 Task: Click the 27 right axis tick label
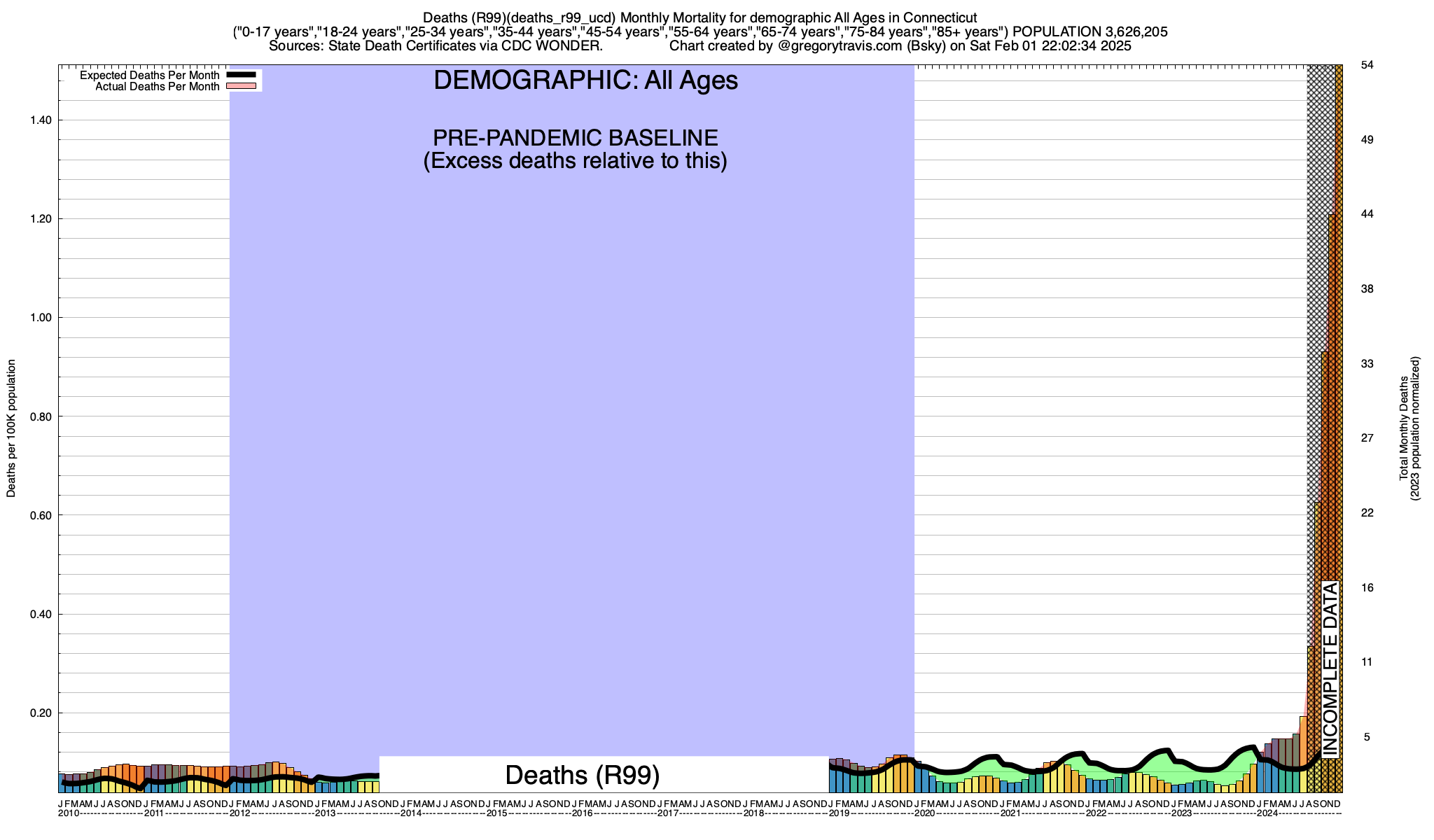point(1367,438)
